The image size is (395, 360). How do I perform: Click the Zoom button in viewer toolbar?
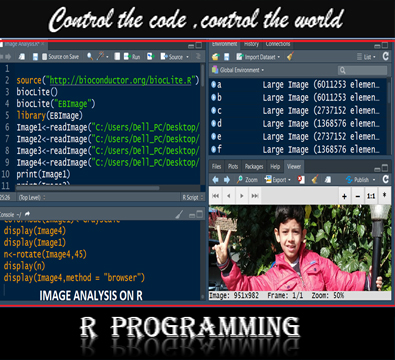(247, 180)
